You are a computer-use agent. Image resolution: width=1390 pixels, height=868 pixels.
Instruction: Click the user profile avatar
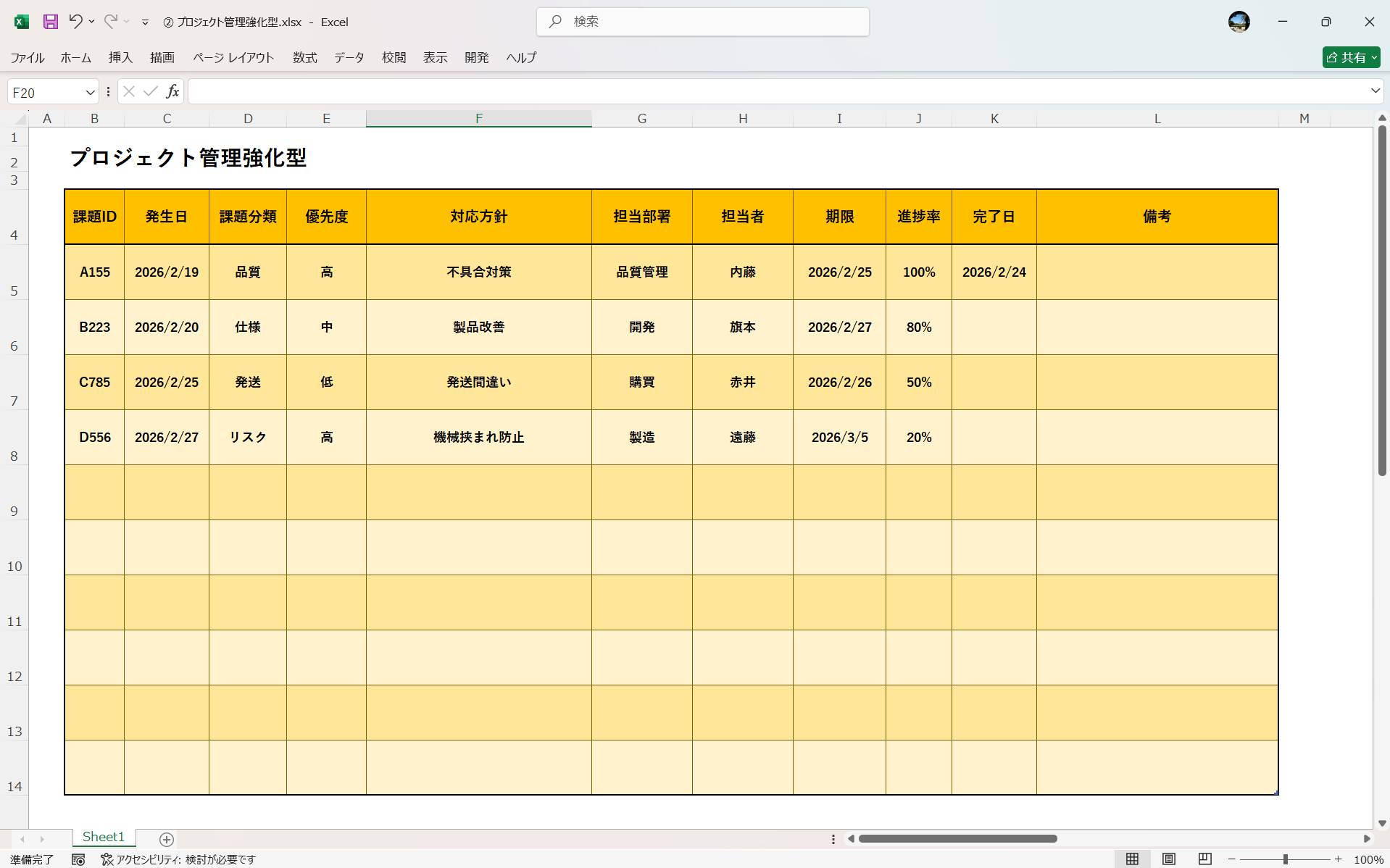click(x=1239, y=22)
